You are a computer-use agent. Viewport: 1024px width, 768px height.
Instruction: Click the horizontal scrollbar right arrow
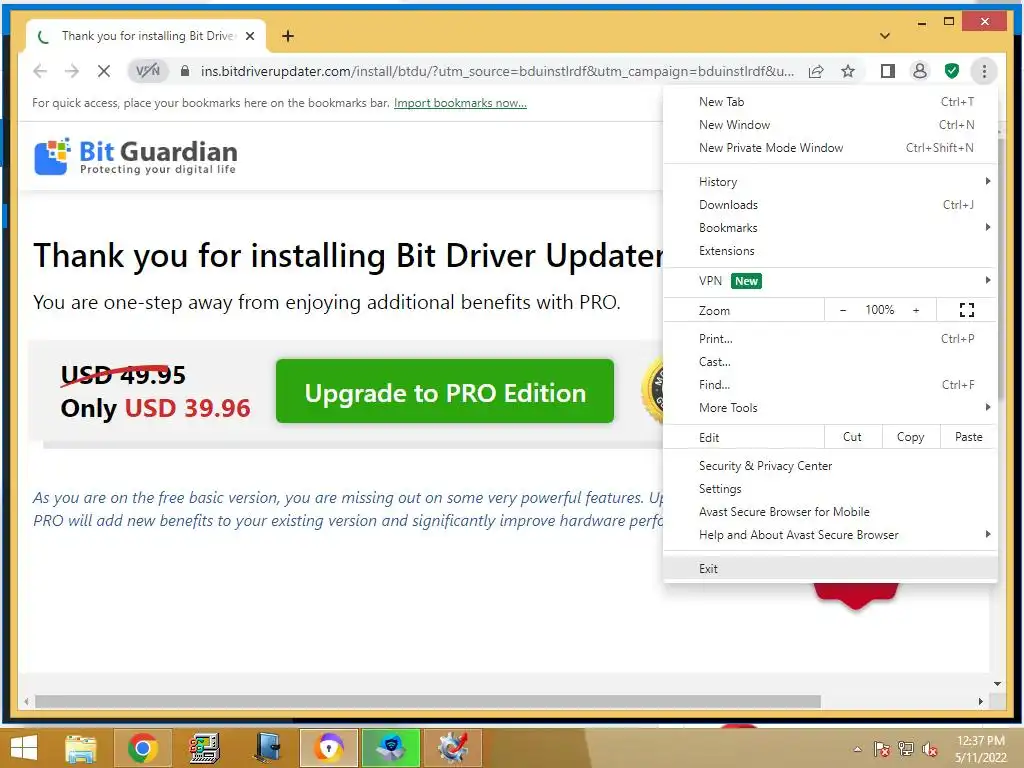coord(980,701)
